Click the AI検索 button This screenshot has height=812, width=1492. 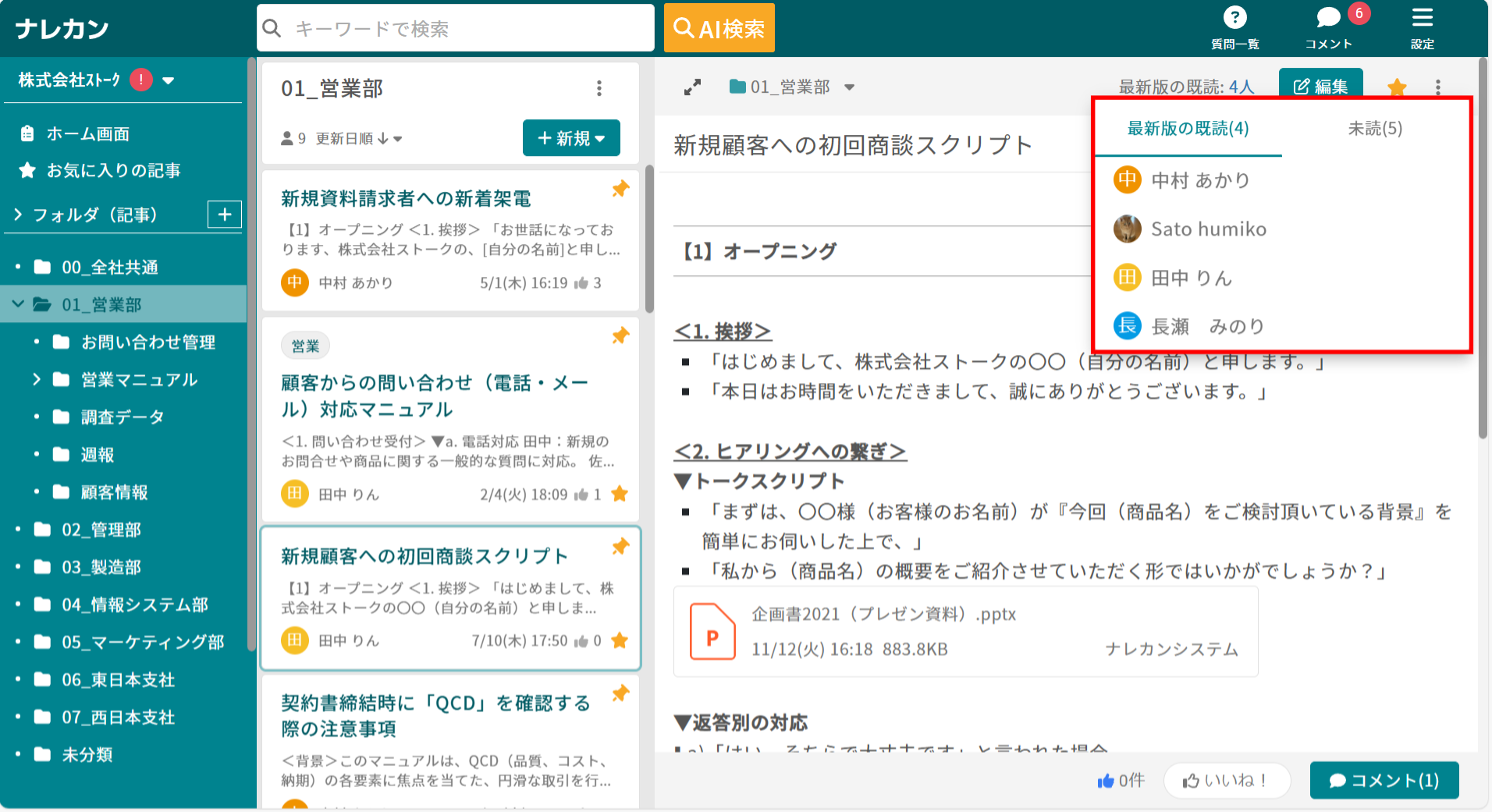(x=719, y=29)
